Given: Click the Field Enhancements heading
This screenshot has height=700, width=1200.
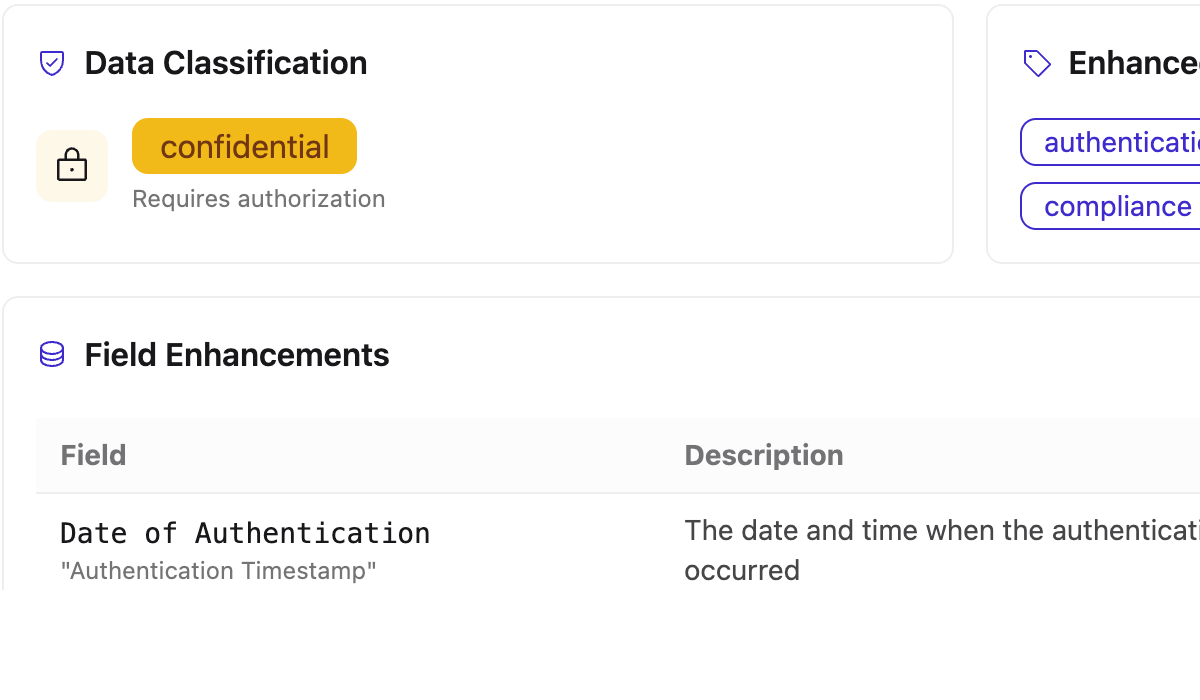Looking at the screenshot, I should click(x=237, y=355).
